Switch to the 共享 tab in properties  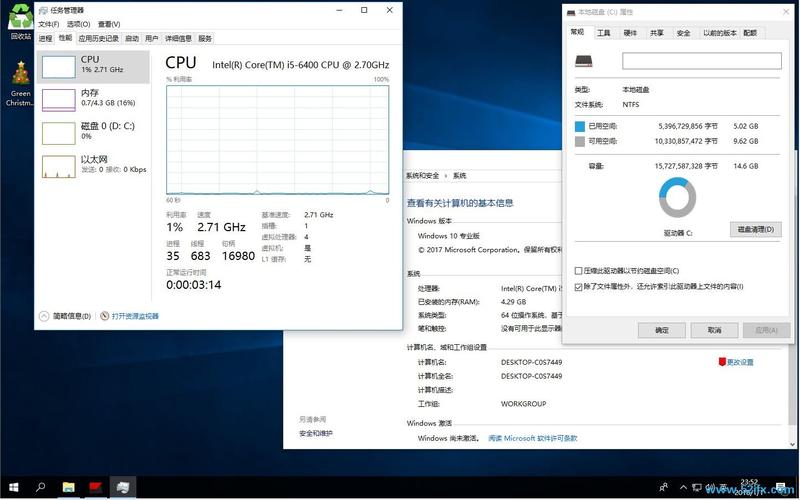657,33
